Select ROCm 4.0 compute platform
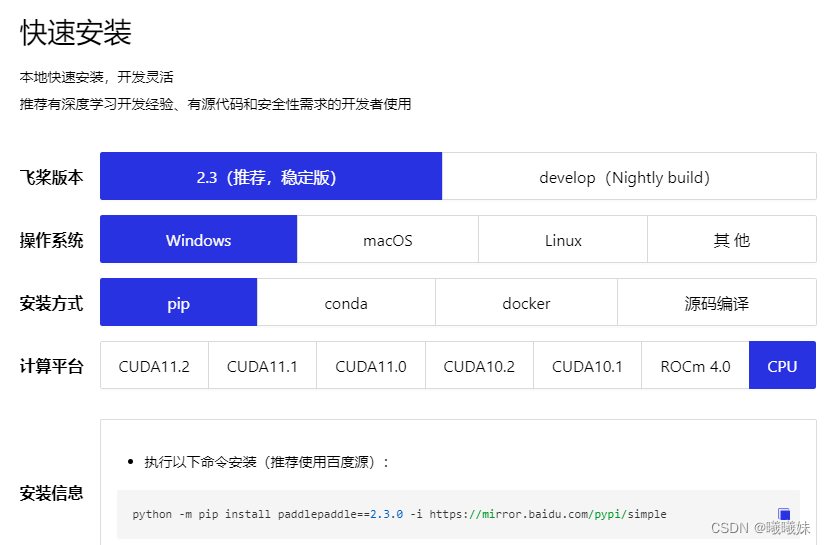This screenshot has width=826, height=545. [695, 365]
